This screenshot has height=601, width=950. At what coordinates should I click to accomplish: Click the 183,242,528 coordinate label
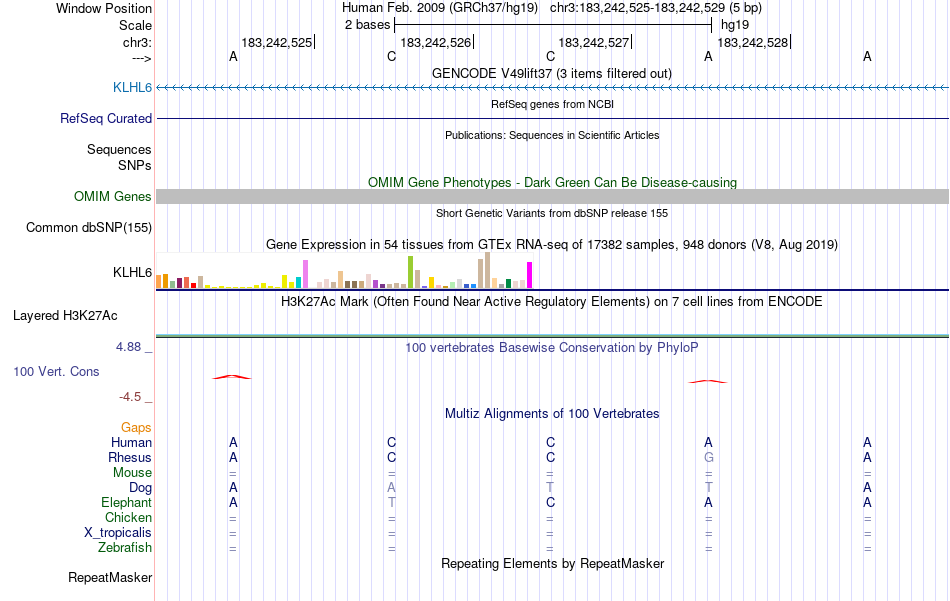[x=753, y=42]
